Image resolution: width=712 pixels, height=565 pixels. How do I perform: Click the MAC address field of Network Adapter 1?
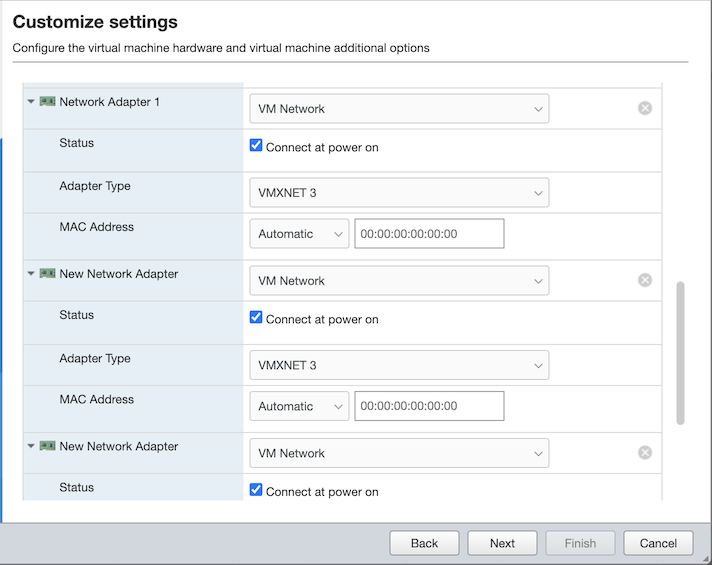tap(429, 234)
